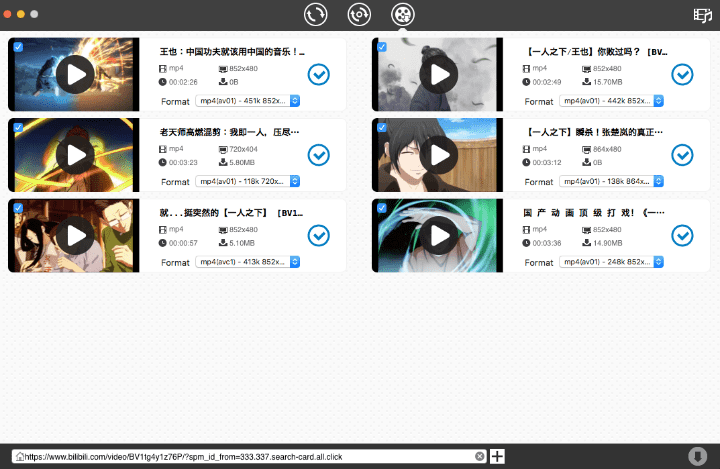
Task: Click the blue checkmark on the 5.80MB video
Action: coord(318,155)
